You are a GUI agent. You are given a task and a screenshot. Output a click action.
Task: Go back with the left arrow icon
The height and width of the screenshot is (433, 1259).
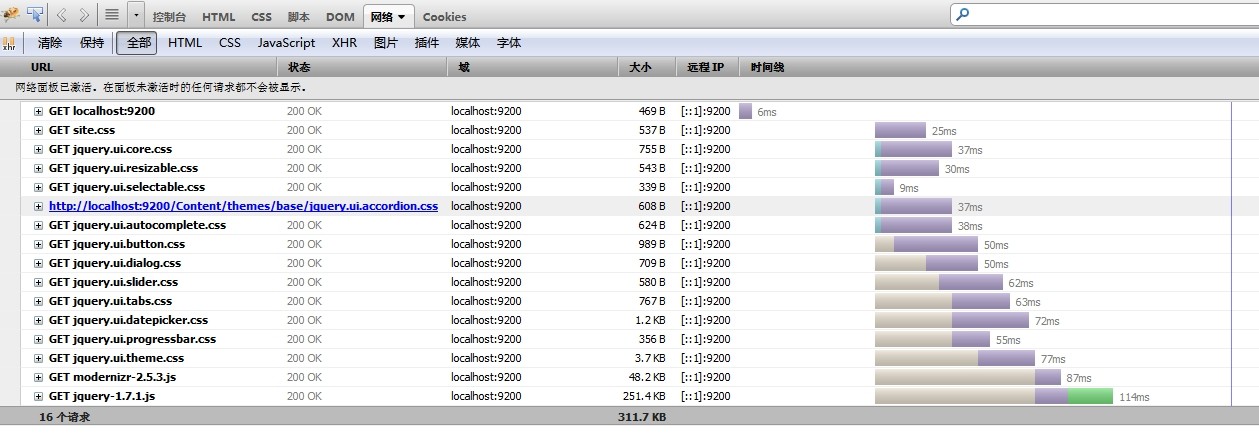click(62, 15)
